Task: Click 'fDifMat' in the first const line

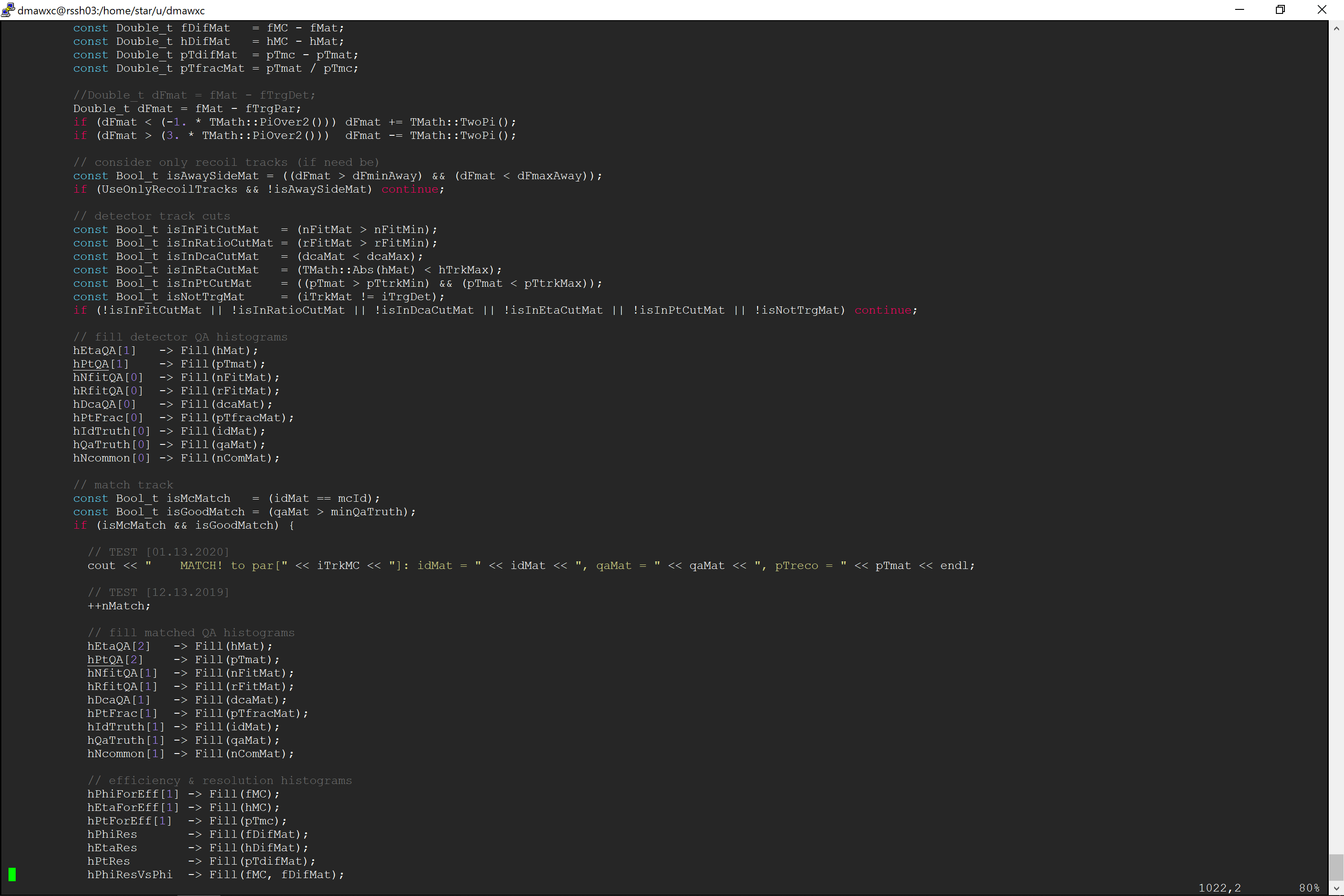Action: coord(205,28)
